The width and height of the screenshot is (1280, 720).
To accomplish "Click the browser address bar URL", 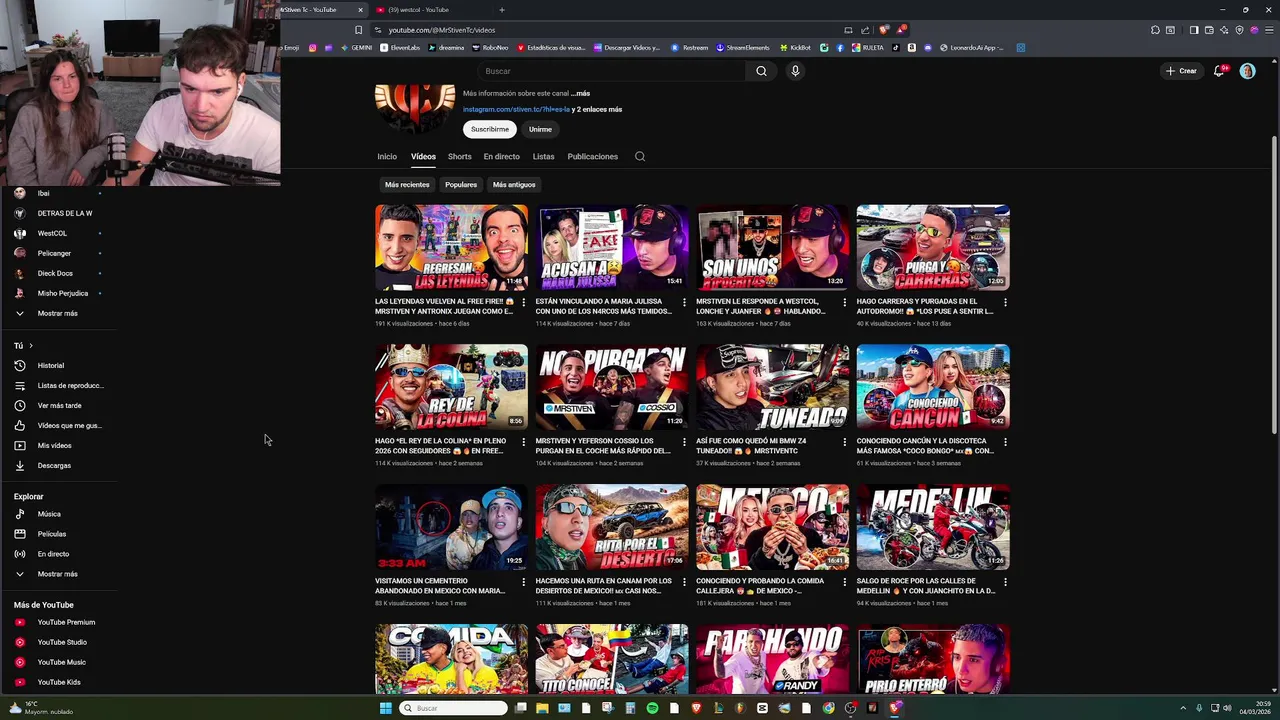I will pos(442,30).
